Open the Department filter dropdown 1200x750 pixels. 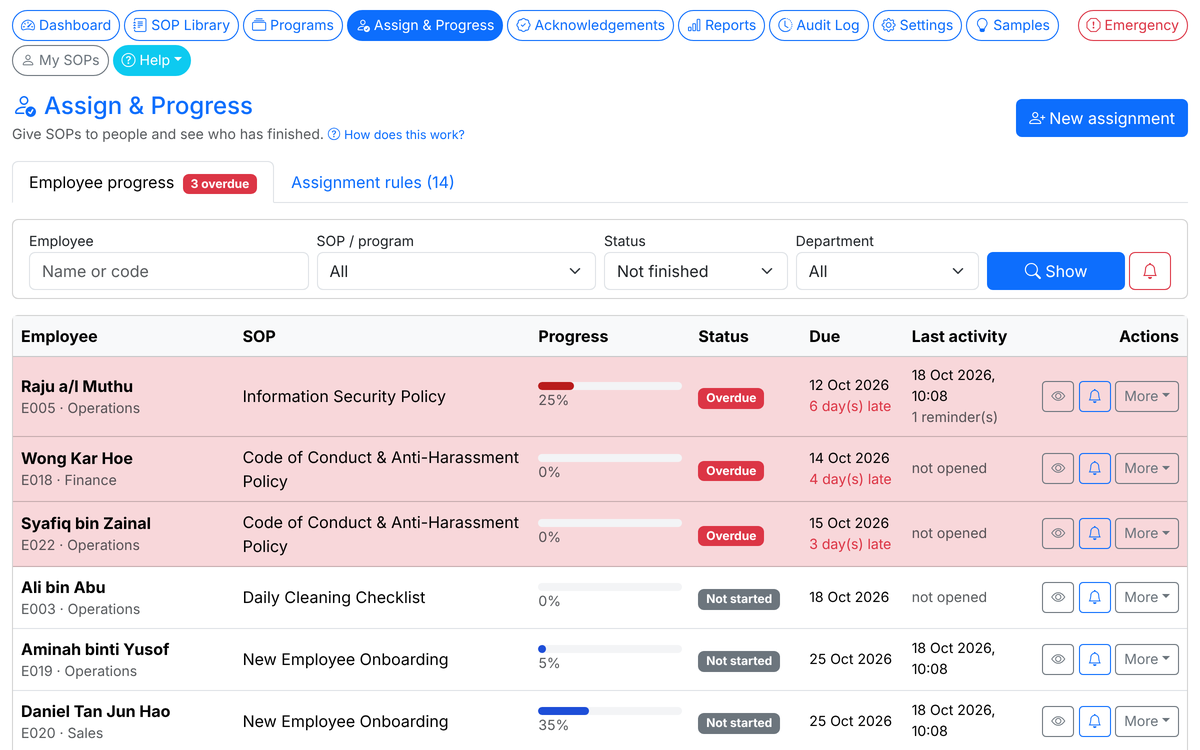pos(887,271)
